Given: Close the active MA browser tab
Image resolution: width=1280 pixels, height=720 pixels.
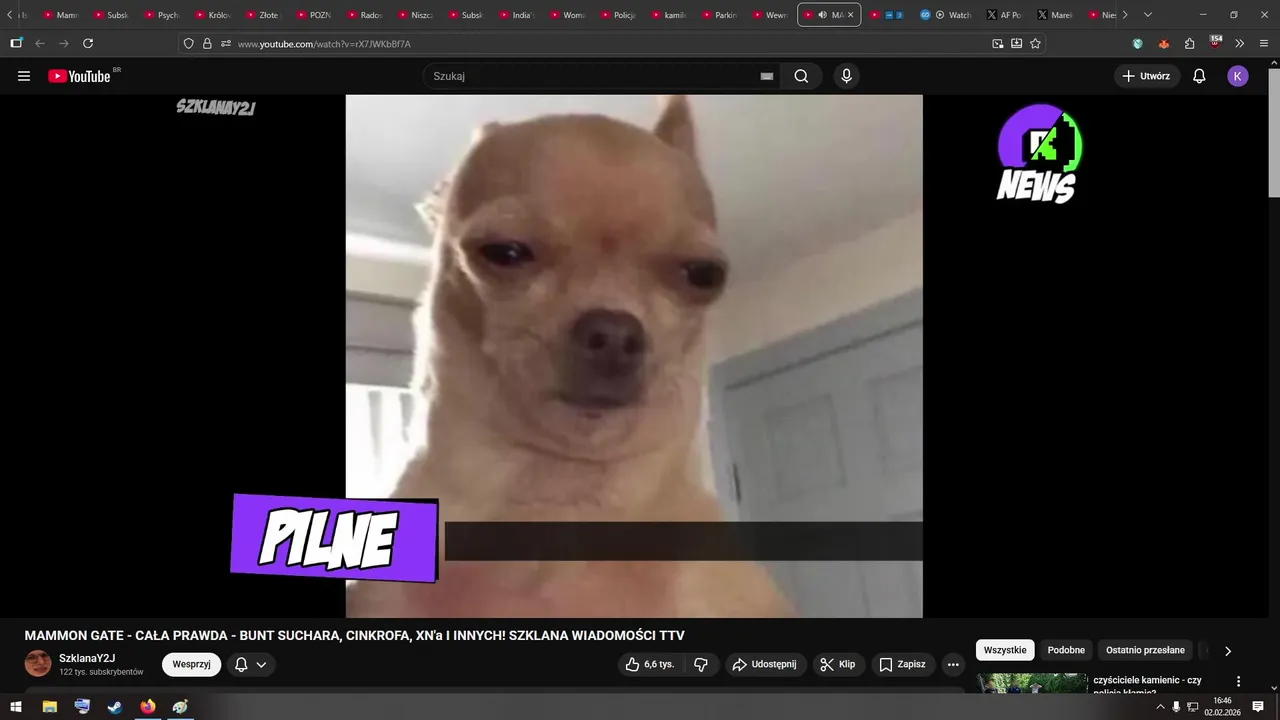Looking at the screenshot, I should (x=851, y=15).
